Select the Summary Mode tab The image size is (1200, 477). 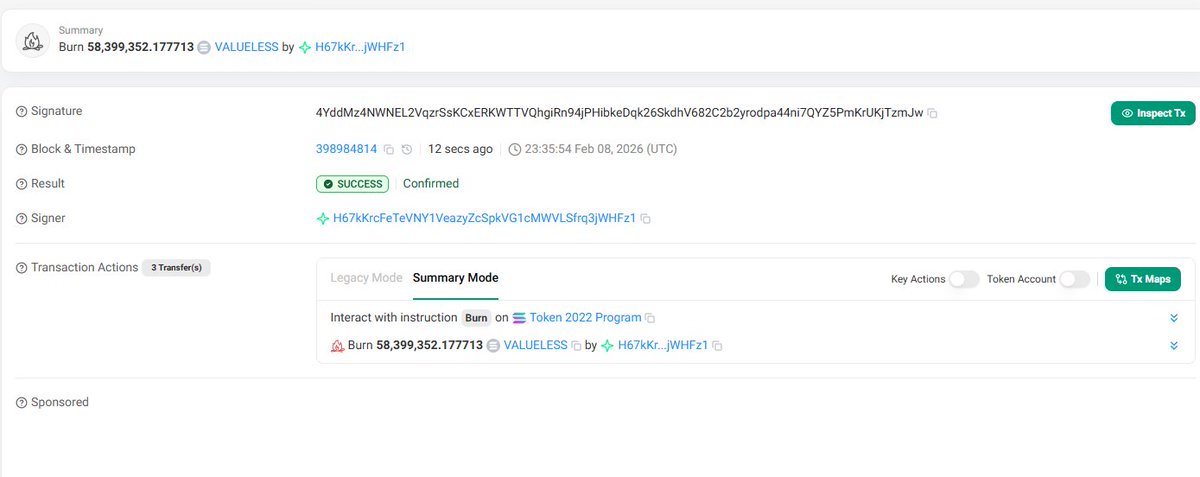point(455,278)
